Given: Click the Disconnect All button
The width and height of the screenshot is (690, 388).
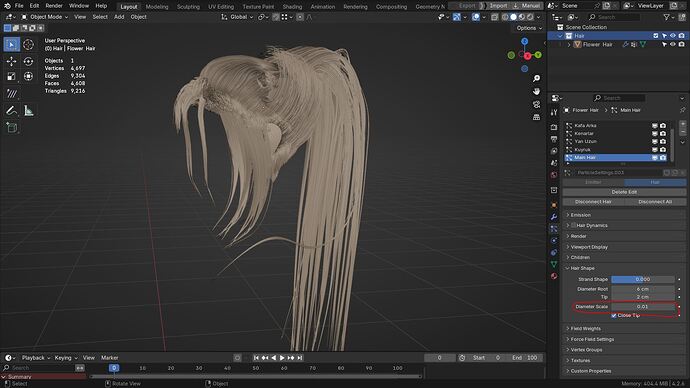Looking at the screenshot, I should [x=655, y=201].
